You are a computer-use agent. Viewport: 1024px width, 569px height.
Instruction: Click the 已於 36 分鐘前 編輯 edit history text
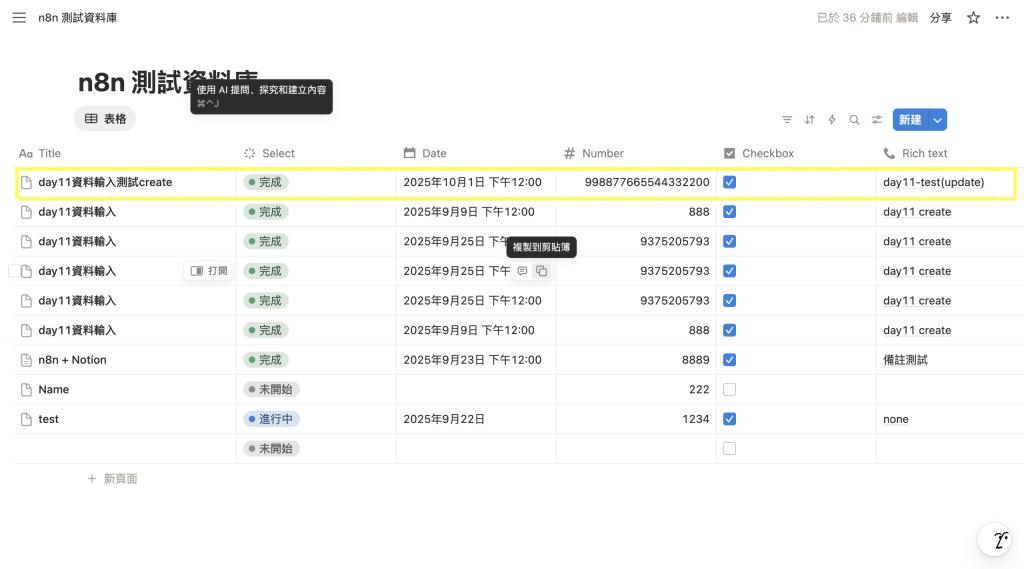click(x=867, y=18)
